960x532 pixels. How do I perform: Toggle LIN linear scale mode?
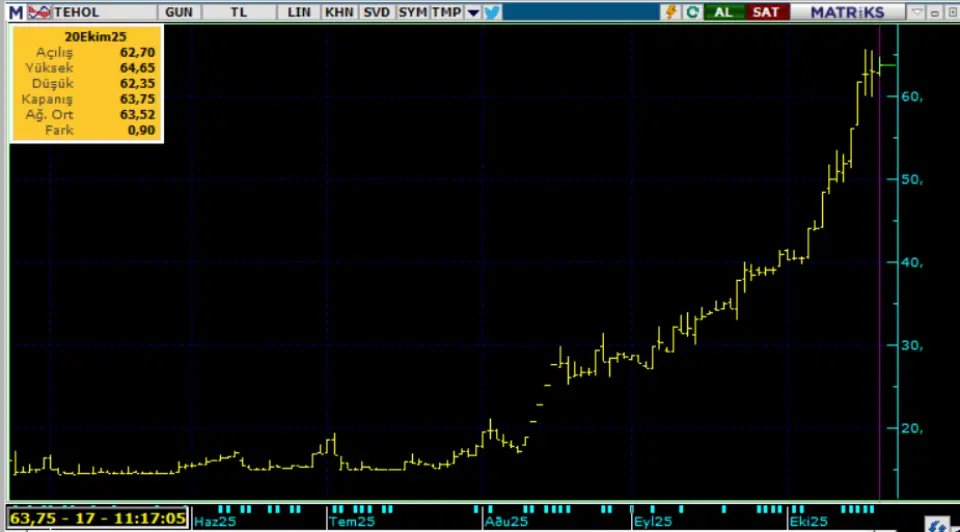click(299, 12)
